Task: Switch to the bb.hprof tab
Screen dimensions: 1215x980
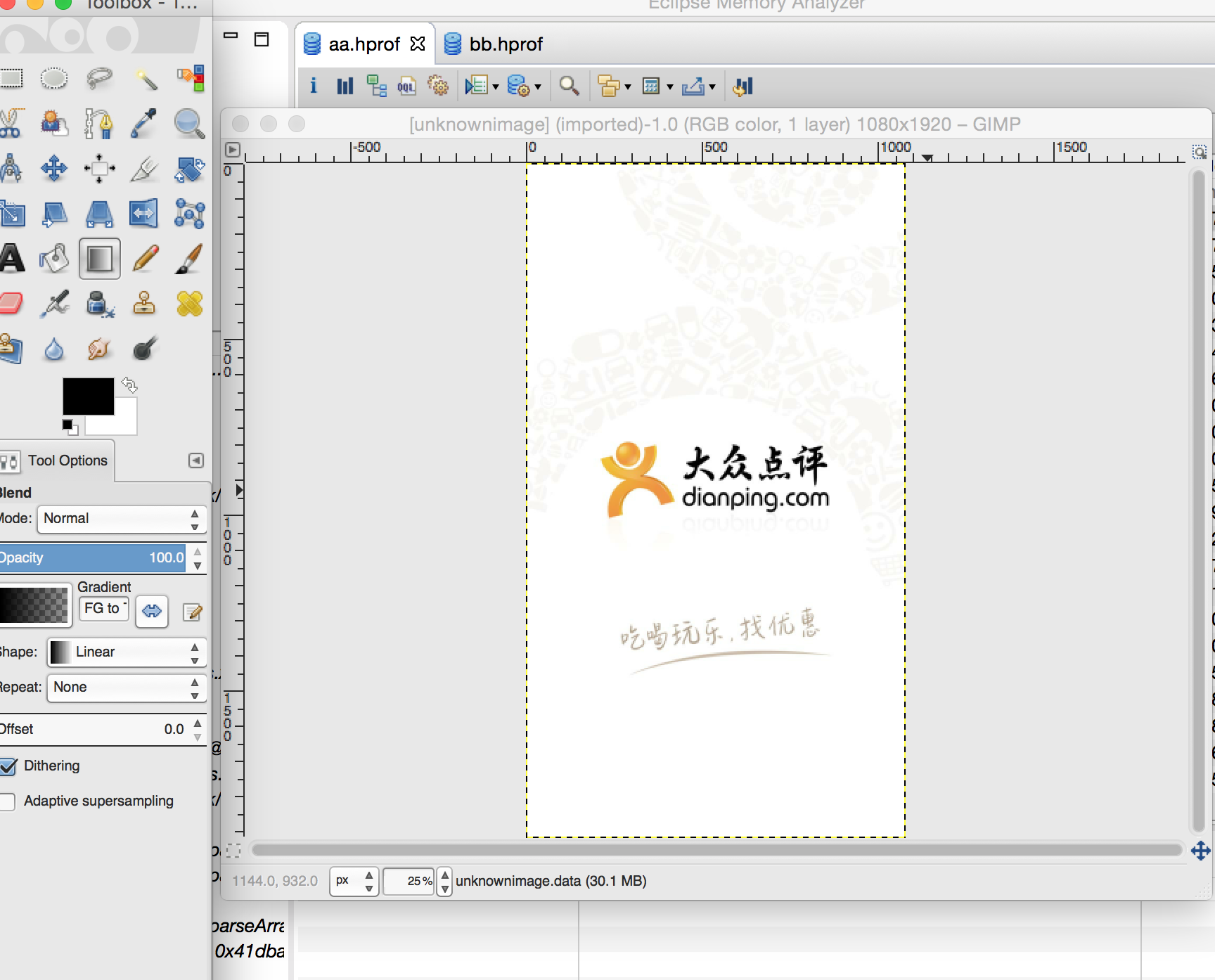Action: click(495, 44)
